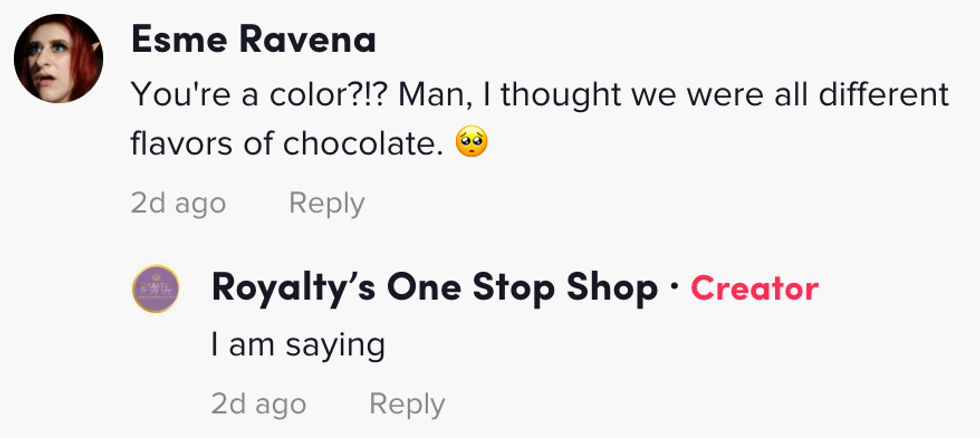The height and width of the screenshot is (438, 980).
Task: Visit Royalty's One Stop Shop profile name
Action: tap(435, 289)
